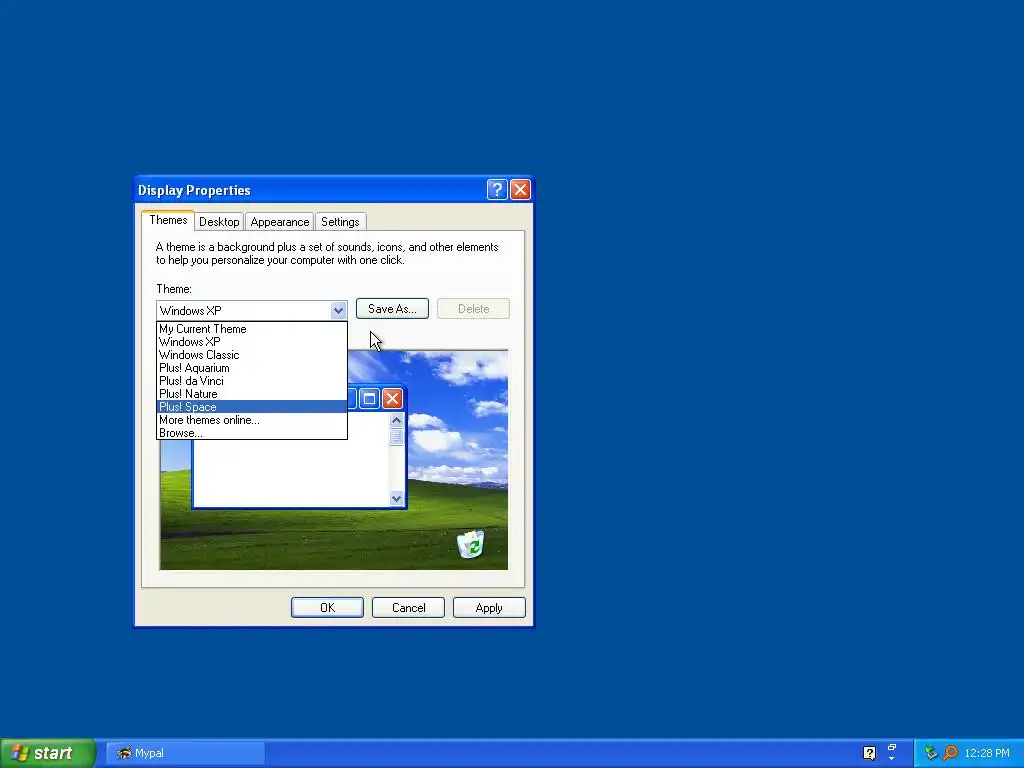1024x768 pixels.
Task: Switch to the Appearance tab
Action: pyautogui.click(x=280, y=222)
